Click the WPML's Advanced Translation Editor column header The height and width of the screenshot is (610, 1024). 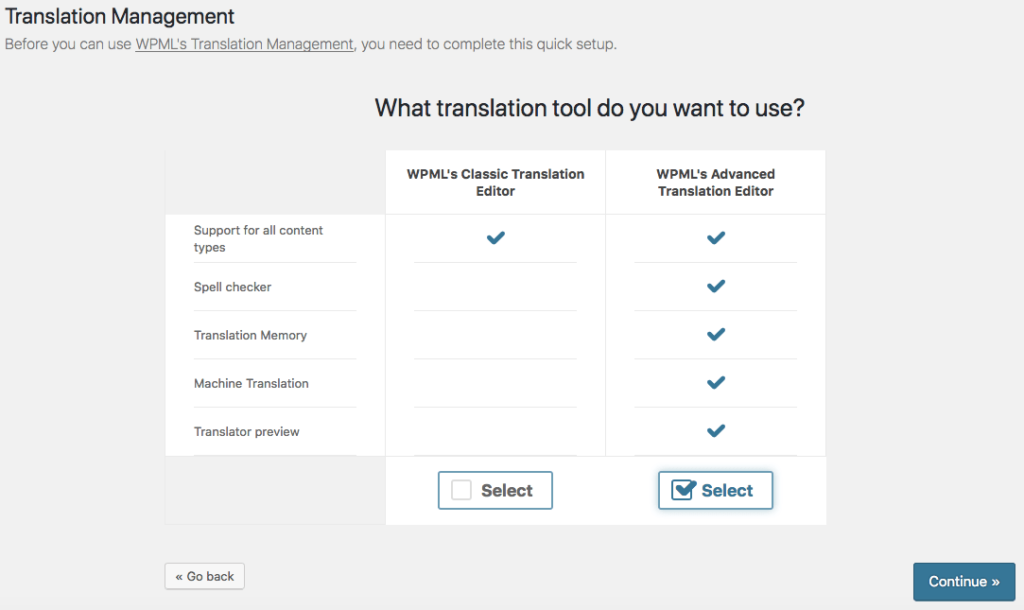point(715,182)
